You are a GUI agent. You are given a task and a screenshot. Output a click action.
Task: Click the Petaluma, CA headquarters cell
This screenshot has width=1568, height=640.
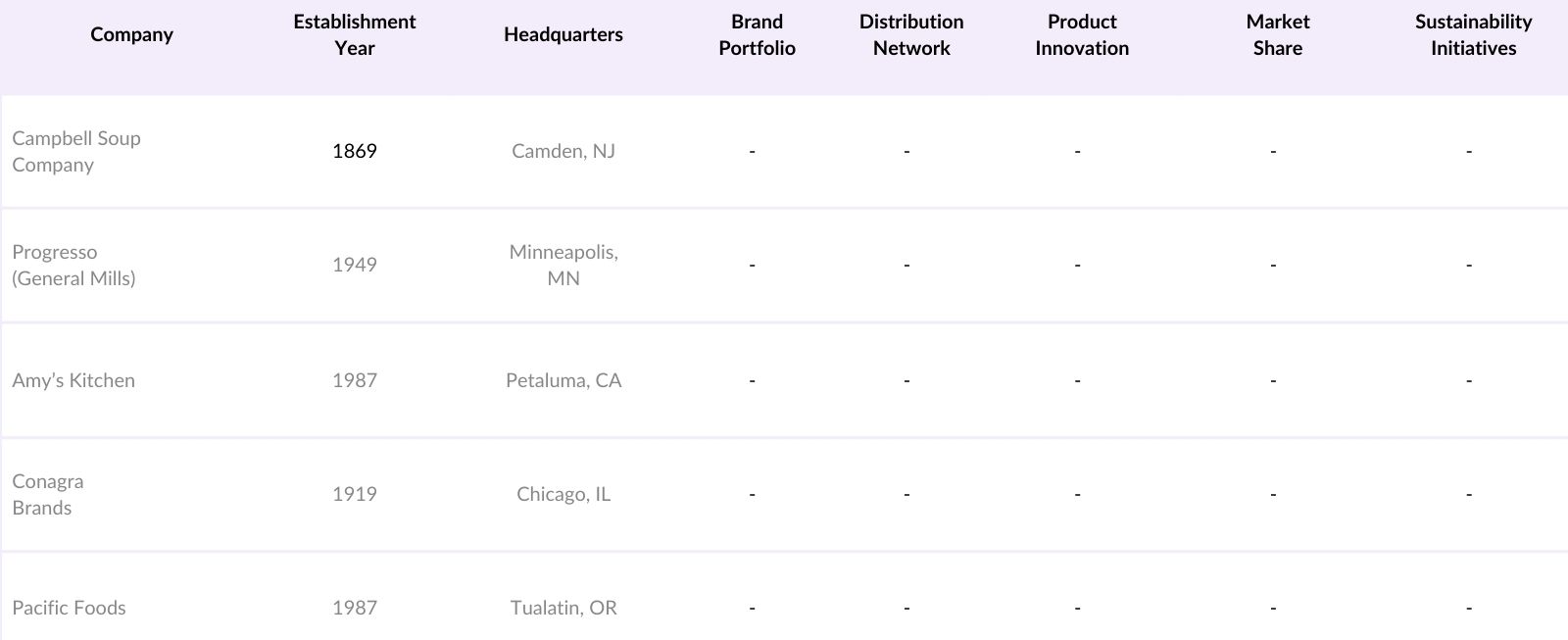pyautogui.click(x=563, y=380)
